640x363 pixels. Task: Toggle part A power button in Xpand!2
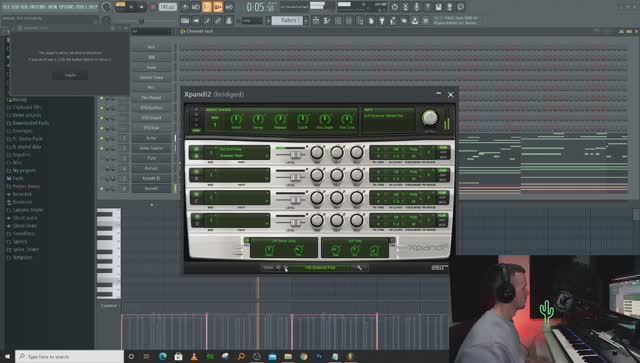coord(196,149)
